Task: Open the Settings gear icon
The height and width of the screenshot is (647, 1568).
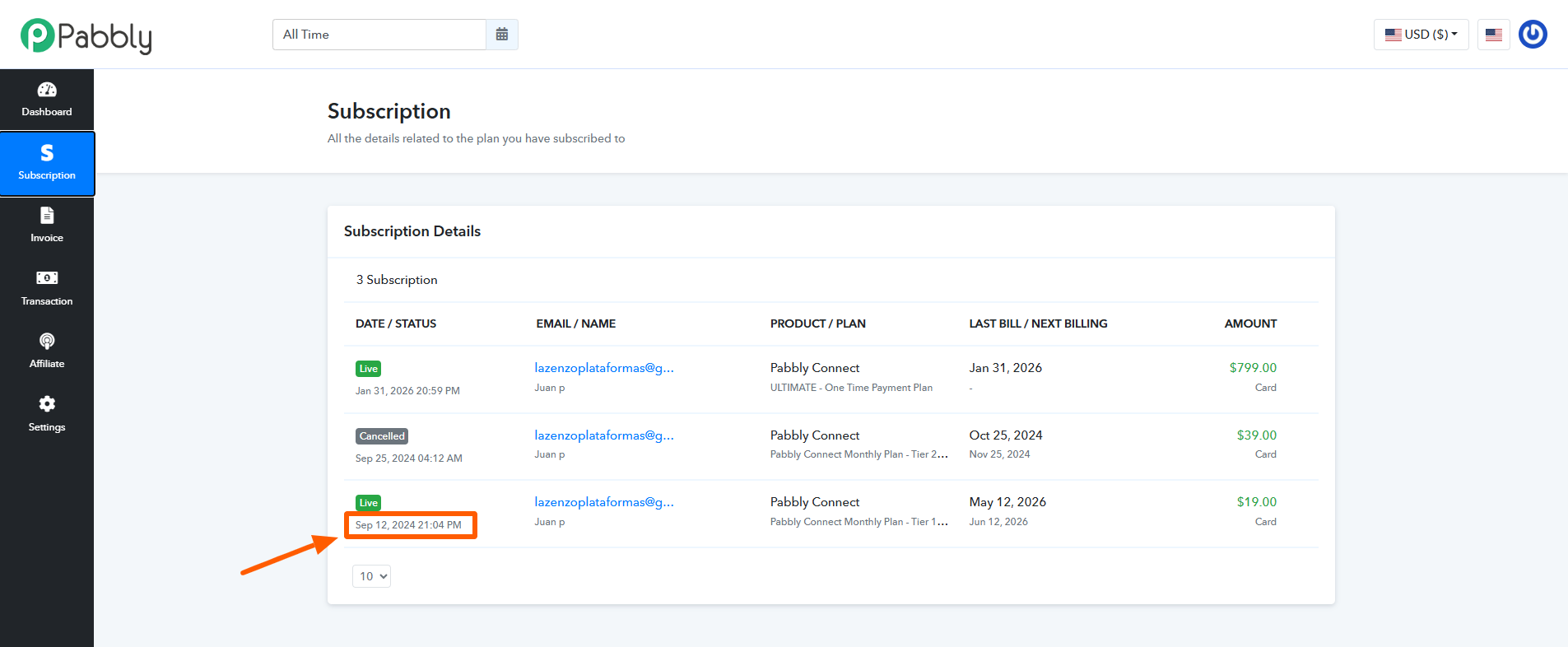Action: click(x=47, y=403)
